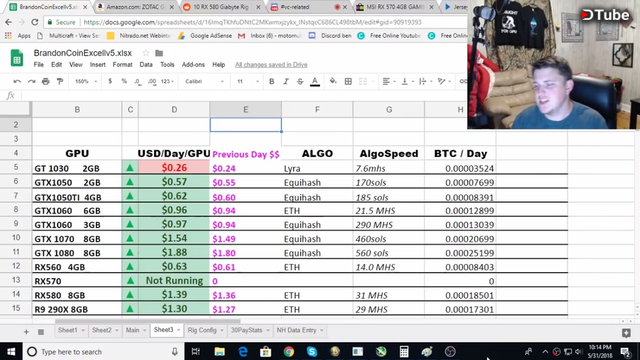Click the Print icon
Viewport: 640px width, 360px height.
(46, 82)
